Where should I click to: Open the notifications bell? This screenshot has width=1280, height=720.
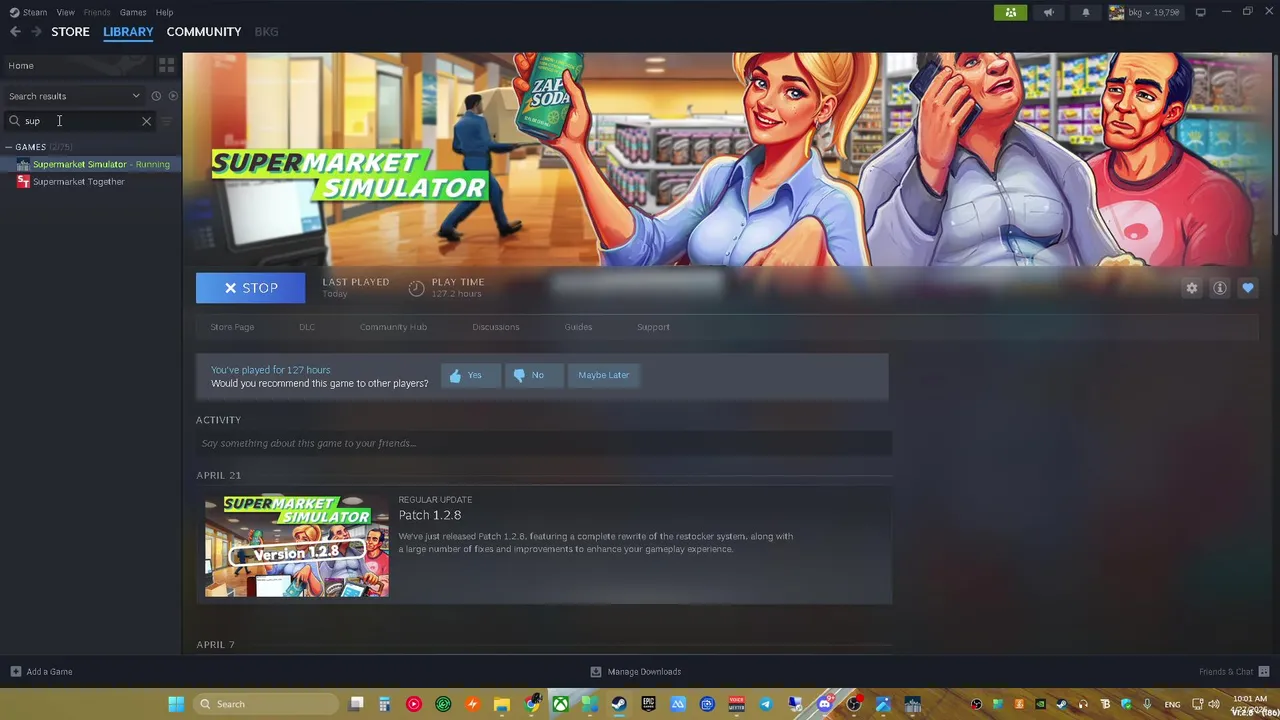point(1085,12)
